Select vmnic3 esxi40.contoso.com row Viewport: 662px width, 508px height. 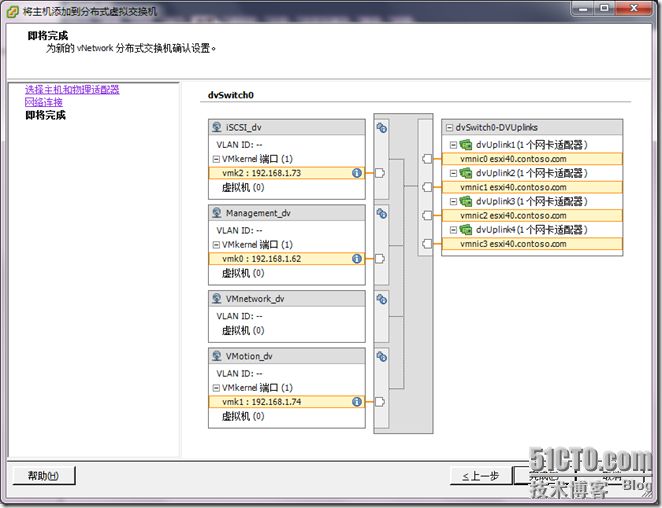point(532,244)
